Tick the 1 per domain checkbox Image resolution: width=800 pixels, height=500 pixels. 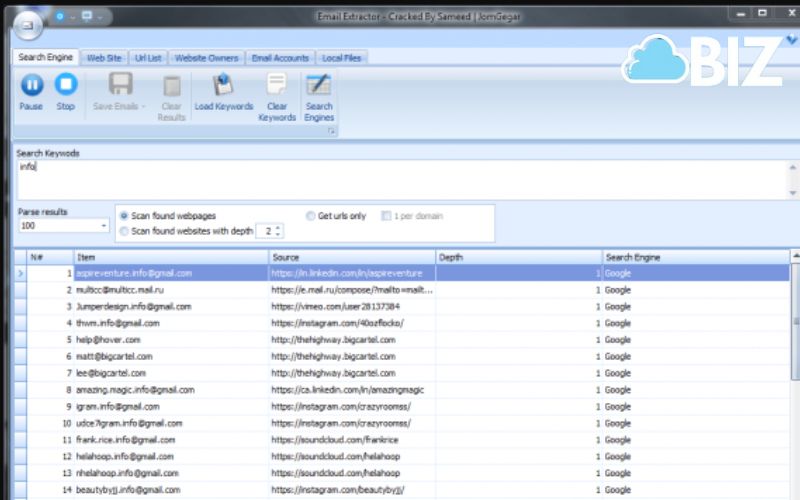386,216
